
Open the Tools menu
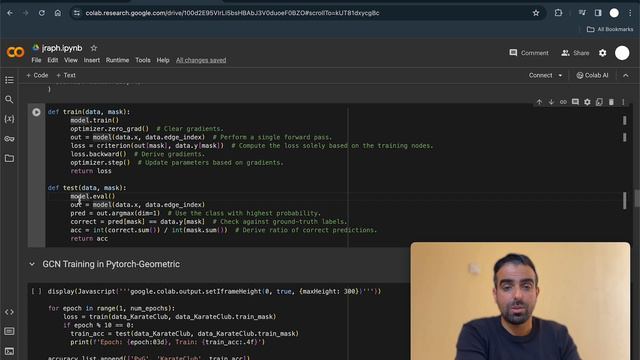[x=143, y=60]
